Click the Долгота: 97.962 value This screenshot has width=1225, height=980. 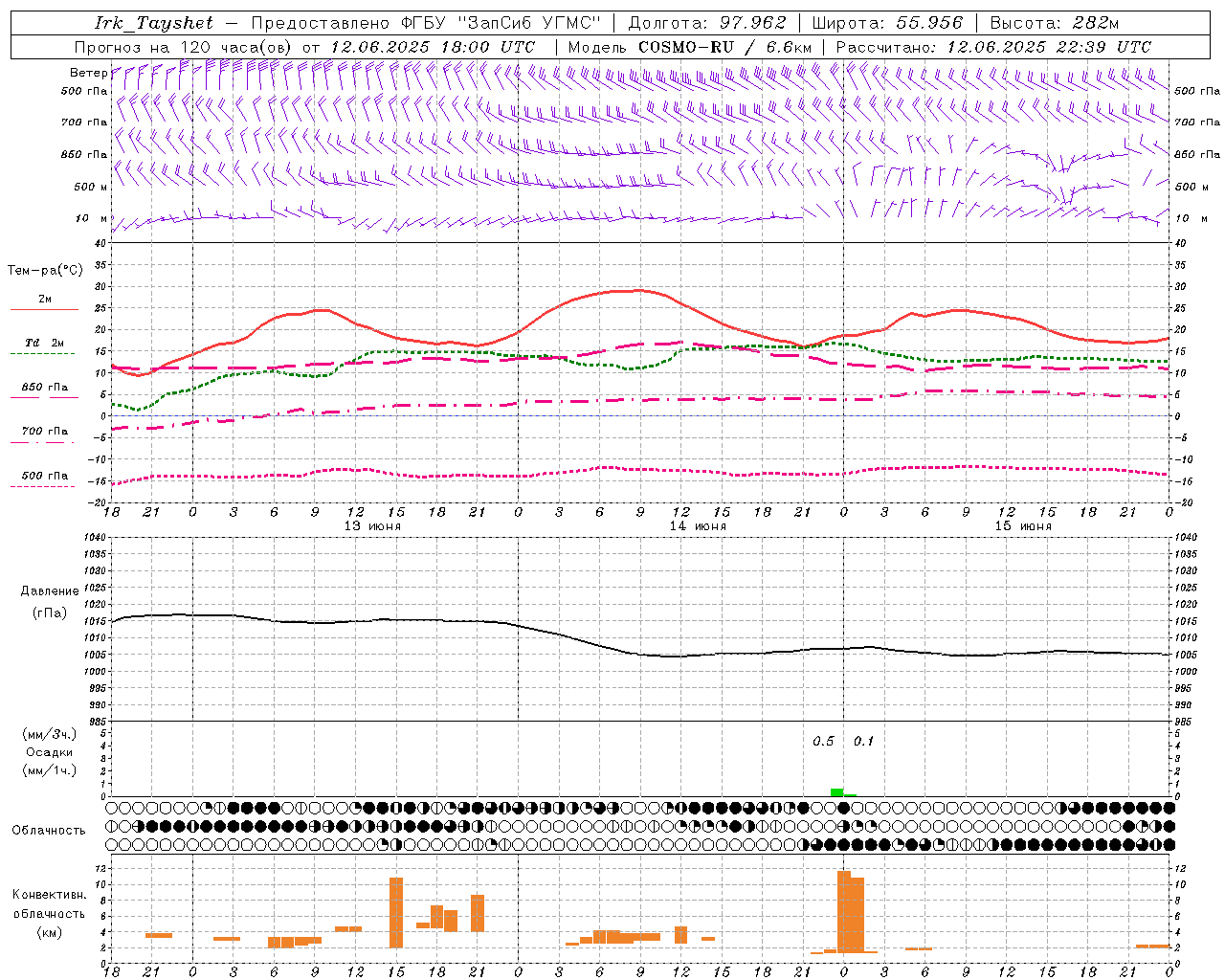(x=707, y=23)
